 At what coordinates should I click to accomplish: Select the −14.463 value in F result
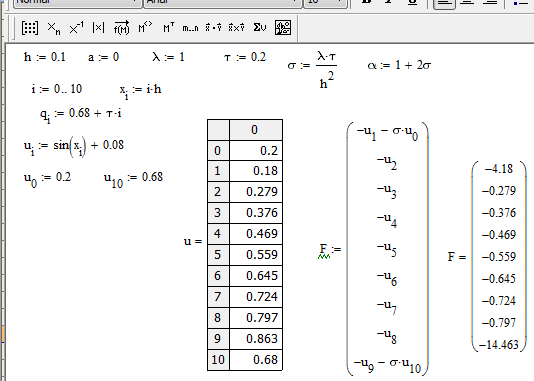[499, 345]
